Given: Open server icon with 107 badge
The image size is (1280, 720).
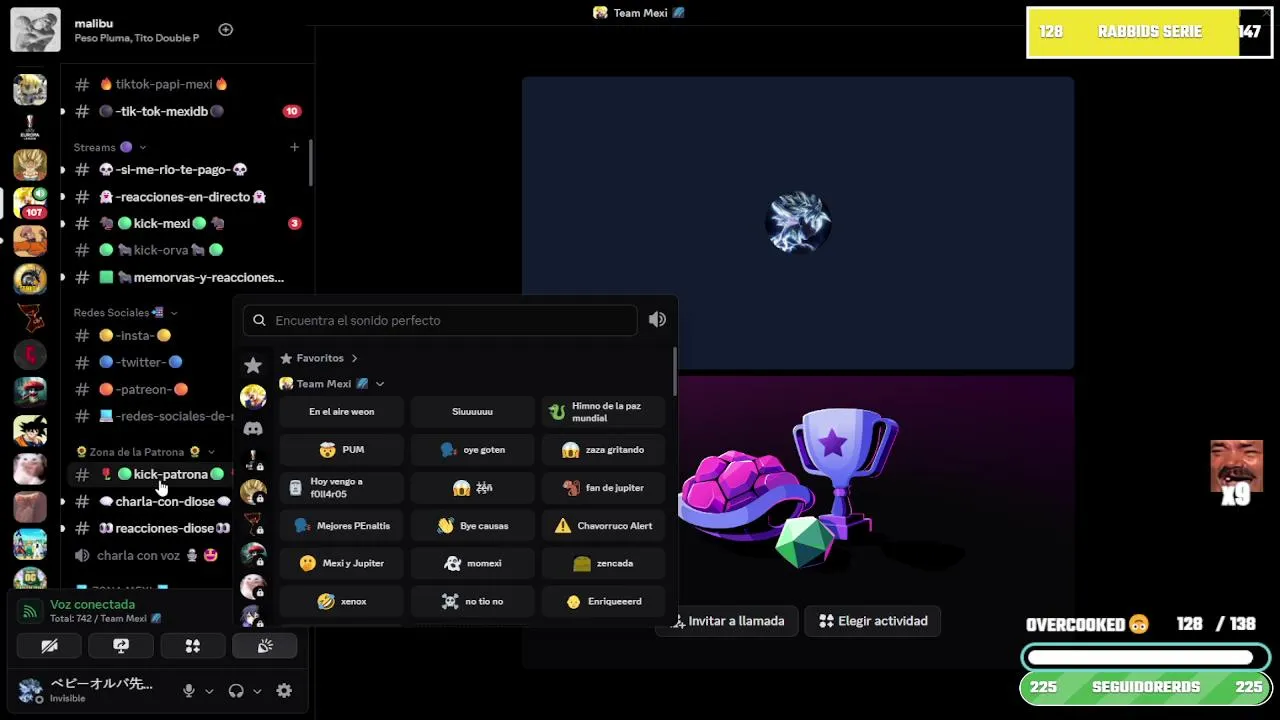Looking at the screenshot, I should coord(30,202).
